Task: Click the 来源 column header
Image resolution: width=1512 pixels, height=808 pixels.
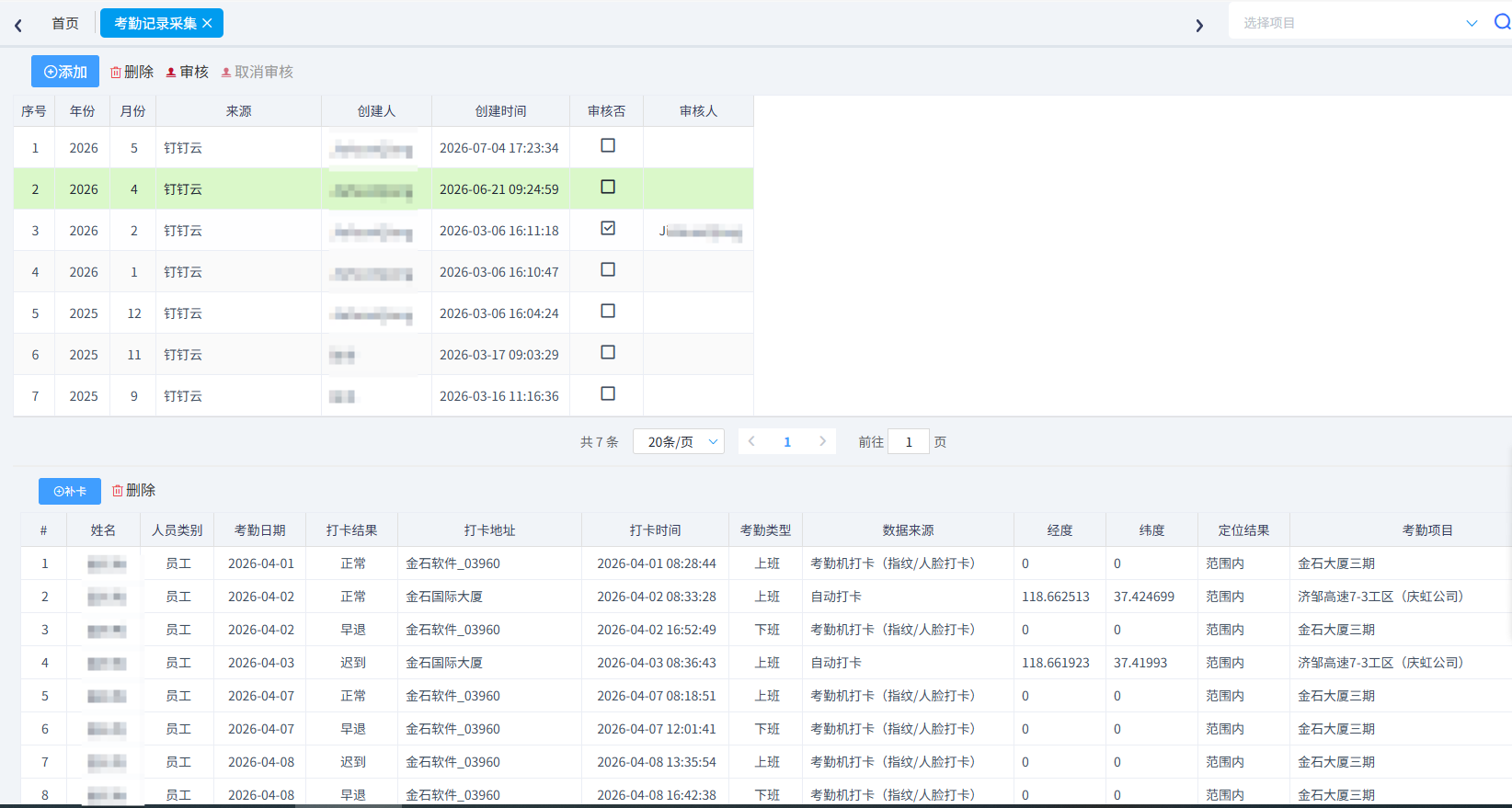Action: pyautogui.click(x=239, y=111)
